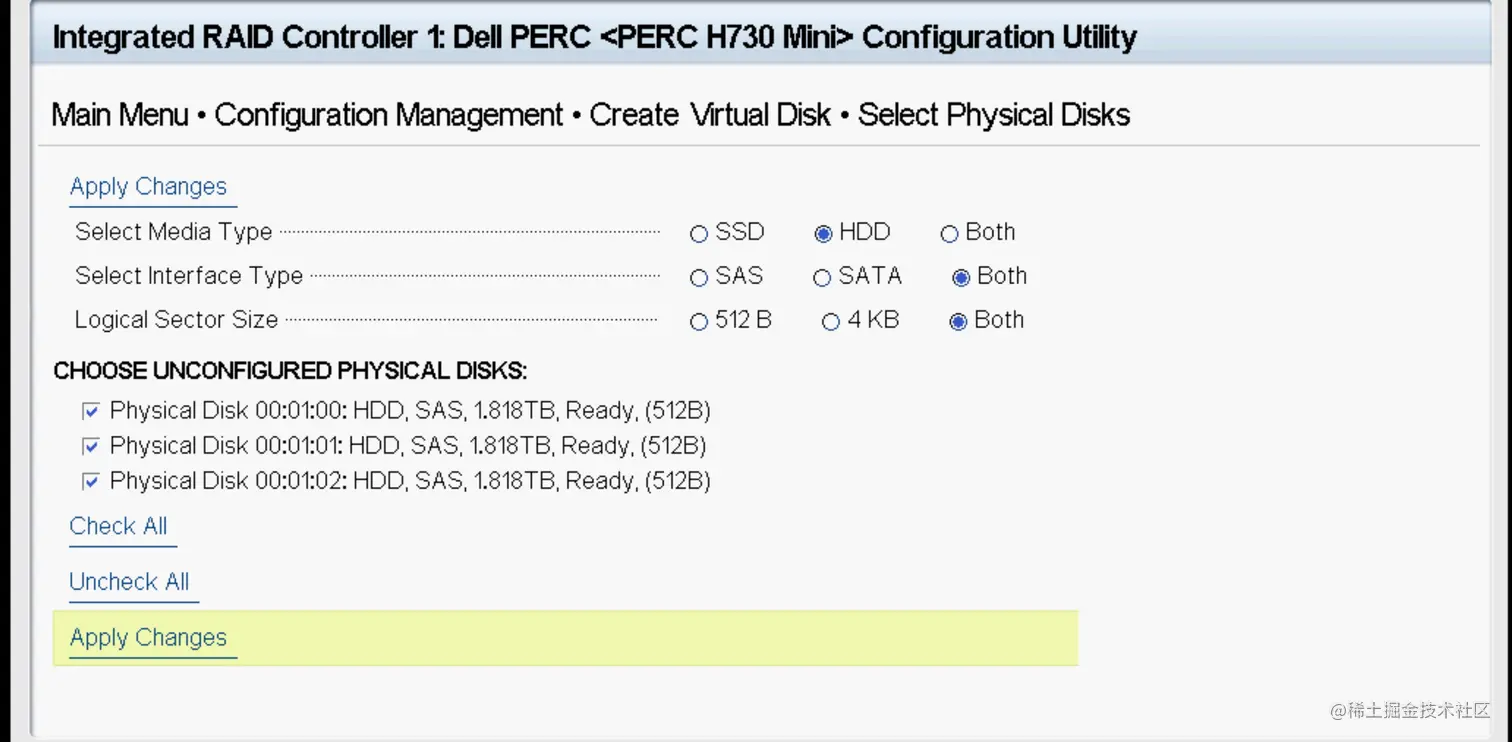This screenshot has width=1512, height=742.
Task: Click the top Apply Changes link
Action: pyautogui.click(x=148, y=187)
